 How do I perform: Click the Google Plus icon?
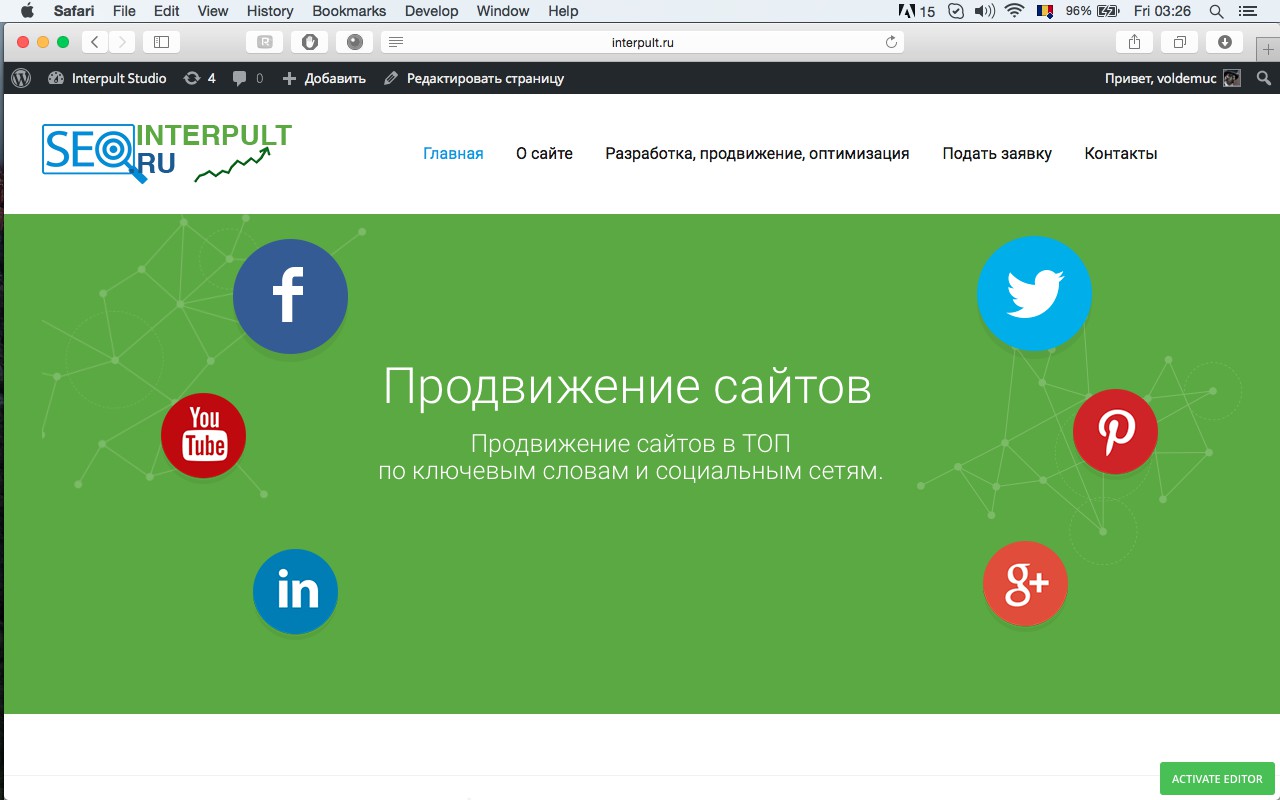pyautogui.click(x=1026, y=584)
